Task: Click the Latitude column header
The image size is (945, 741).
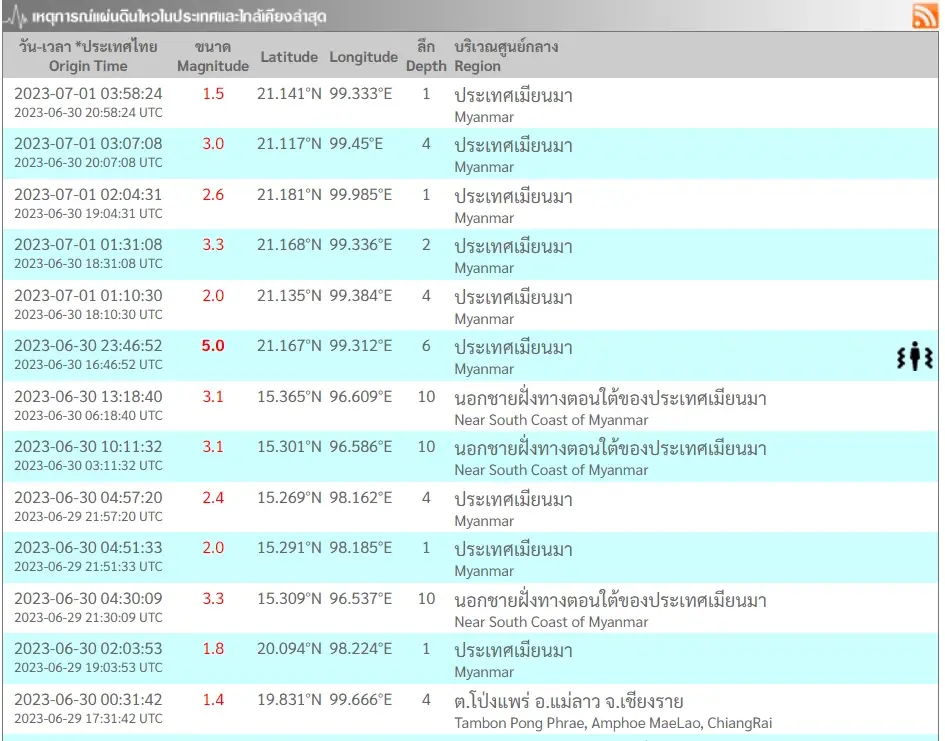Action: pyautogui.click(x=289, y=57)
